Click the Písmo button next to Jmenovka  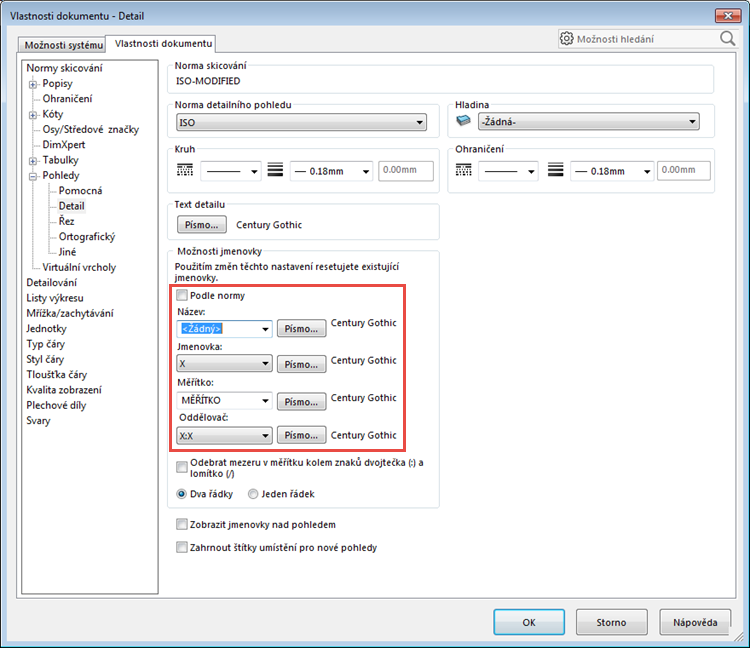(301, 364)
